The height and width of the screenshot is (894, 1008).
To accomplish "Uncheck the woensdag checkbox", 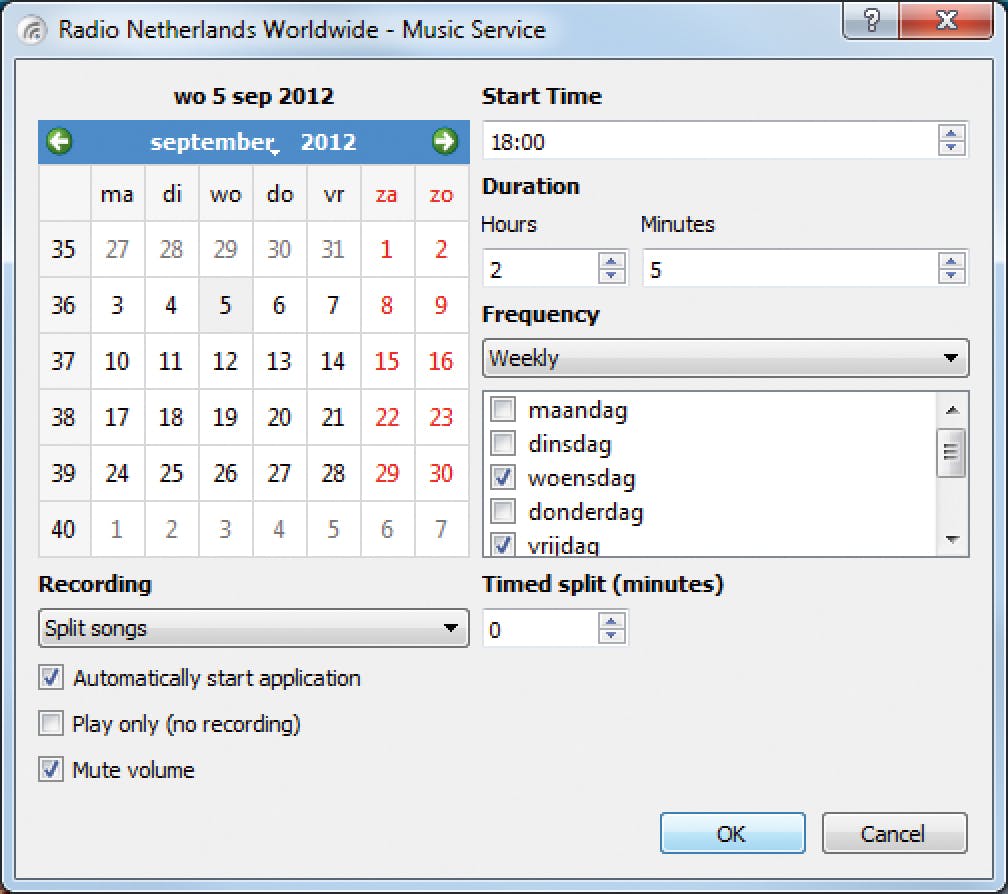I will tap(504, 479).
